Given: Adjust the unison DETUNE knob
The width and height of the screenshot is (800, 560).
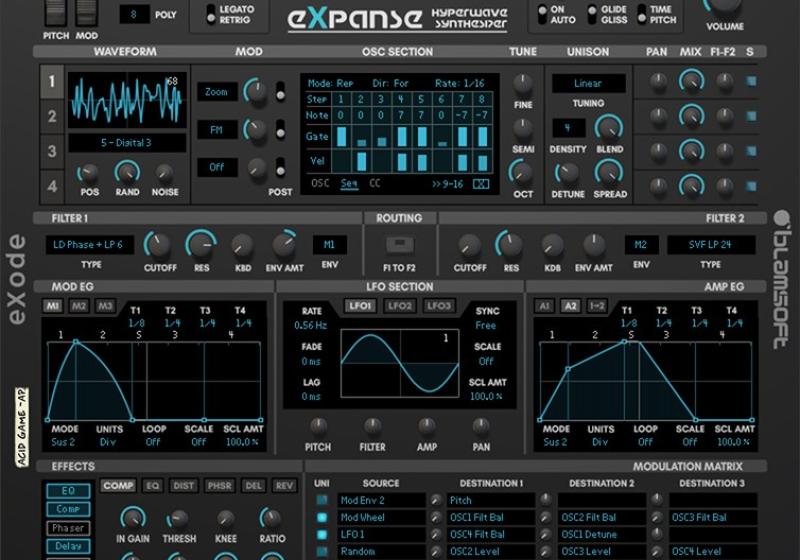Looking at the screenshot, I should (567, 174).
